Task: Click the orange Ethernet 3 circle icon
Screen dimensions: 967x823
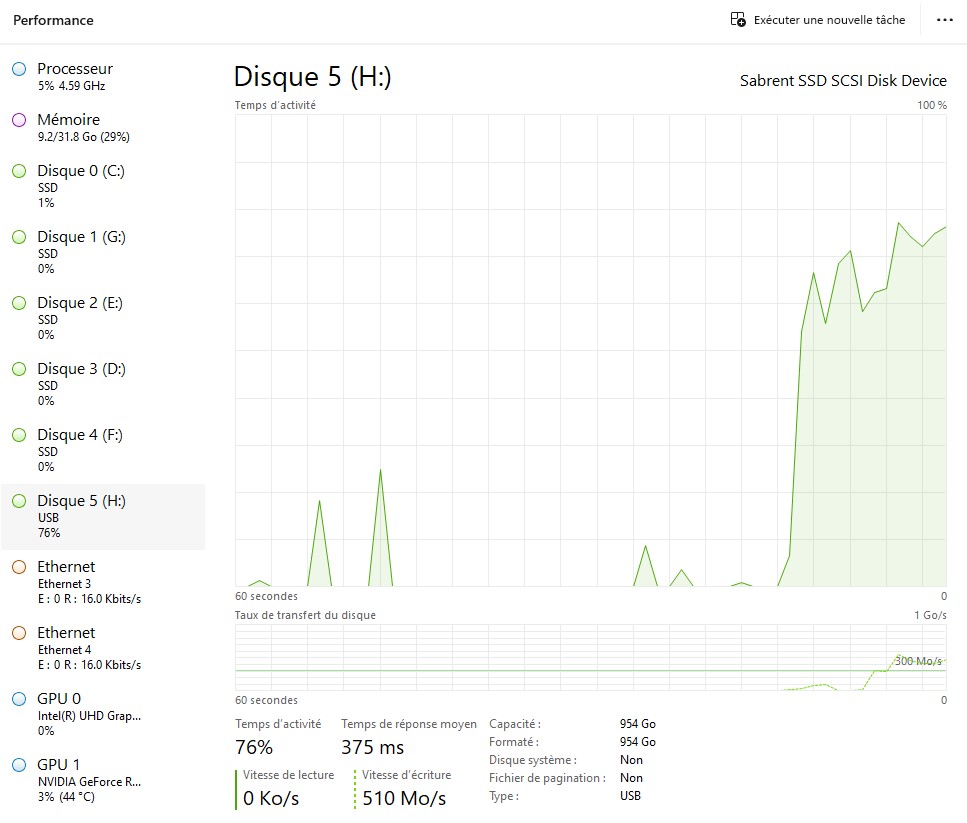Action: click(18, 567)
